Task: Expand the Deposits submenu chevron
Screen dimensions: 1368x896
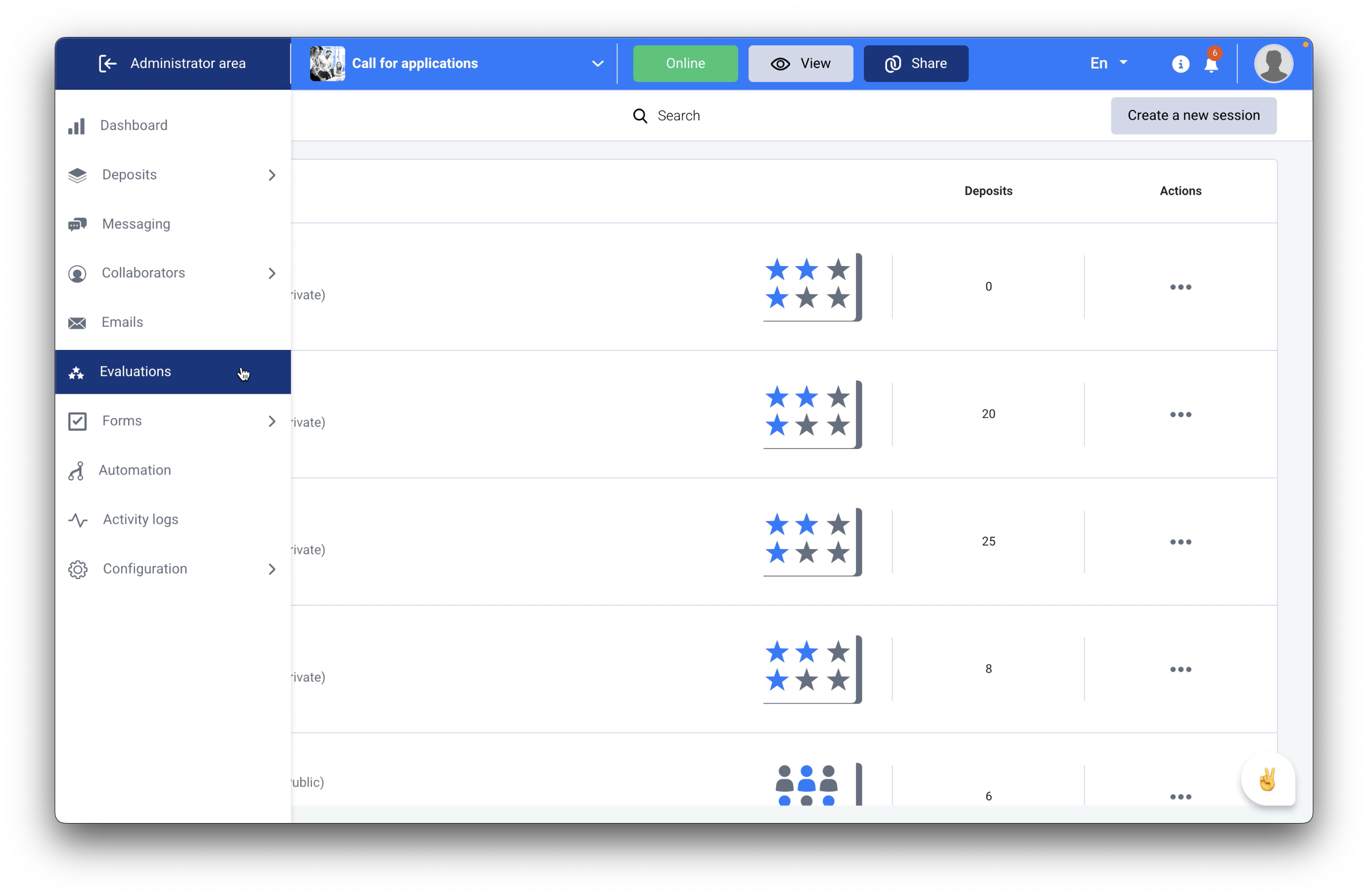Action: (272, 175)
